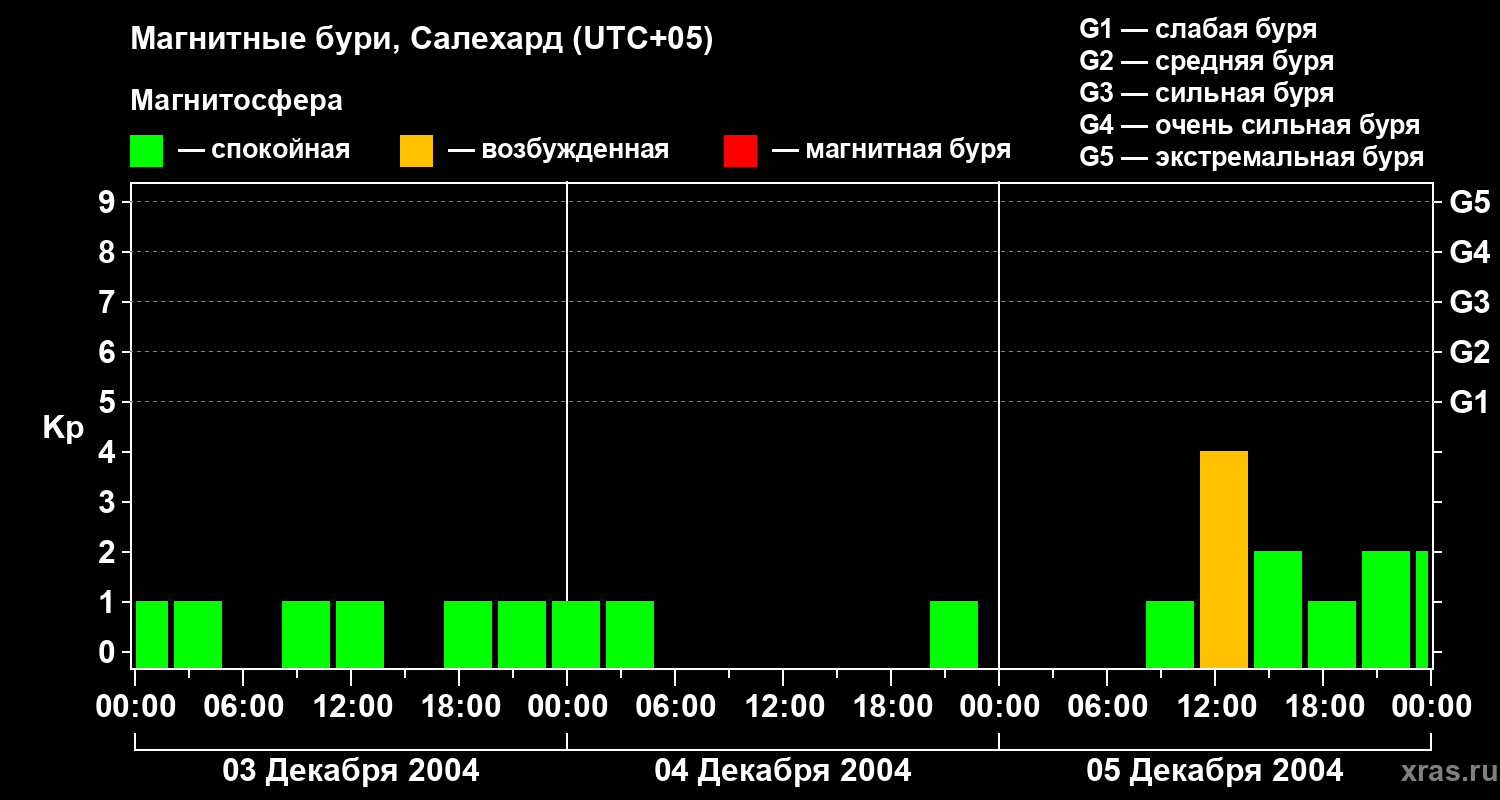The width and height of the screenshot is (1500, 800).
Task: Click the 18:00 time label above 05 Декабря
Action: pos(1323,706)
